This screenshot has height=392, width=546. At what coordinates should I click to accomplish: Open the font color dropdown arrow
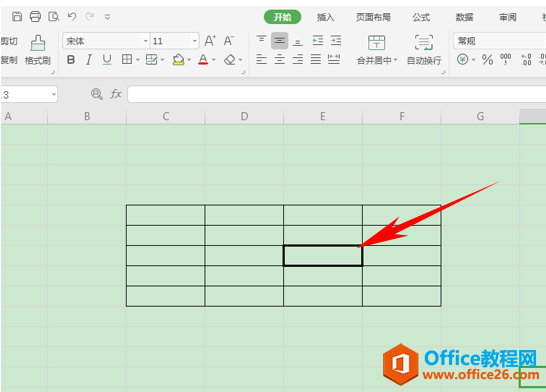pos(213,60)
